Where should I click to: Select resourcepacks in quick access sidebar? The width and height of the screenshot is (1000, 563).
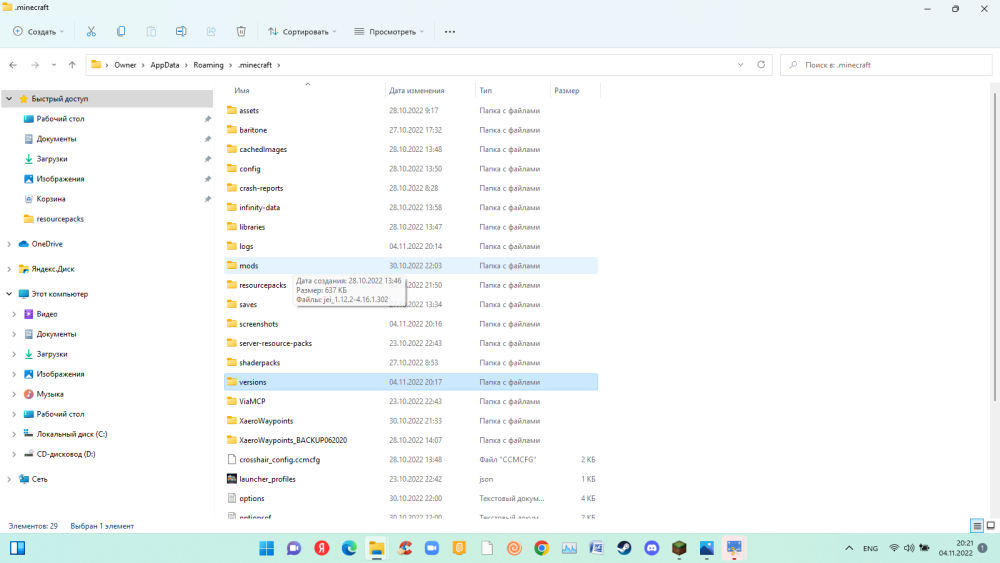tap(60, 219)
